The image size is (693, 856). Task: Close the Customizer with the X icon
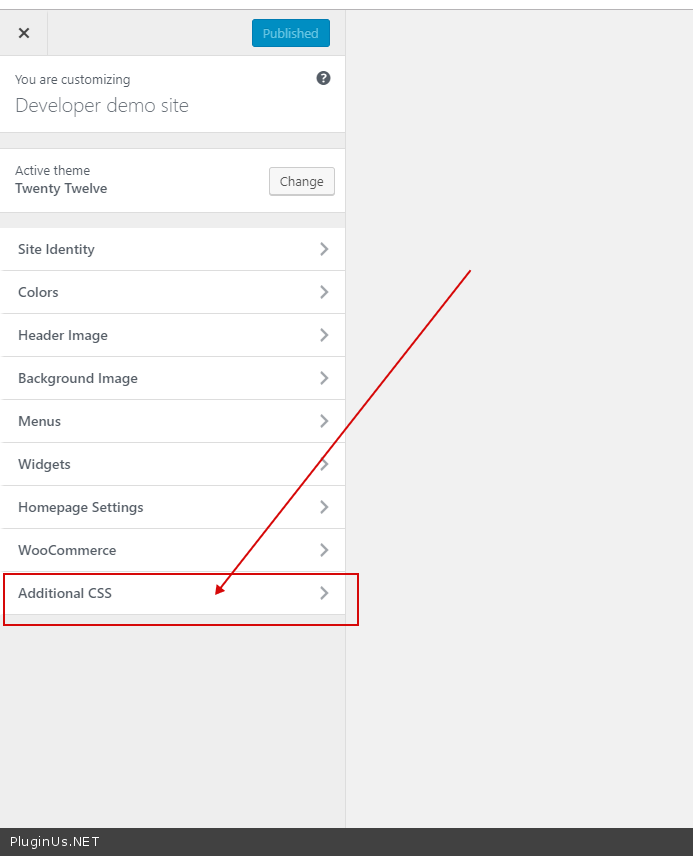pos(24,33)
